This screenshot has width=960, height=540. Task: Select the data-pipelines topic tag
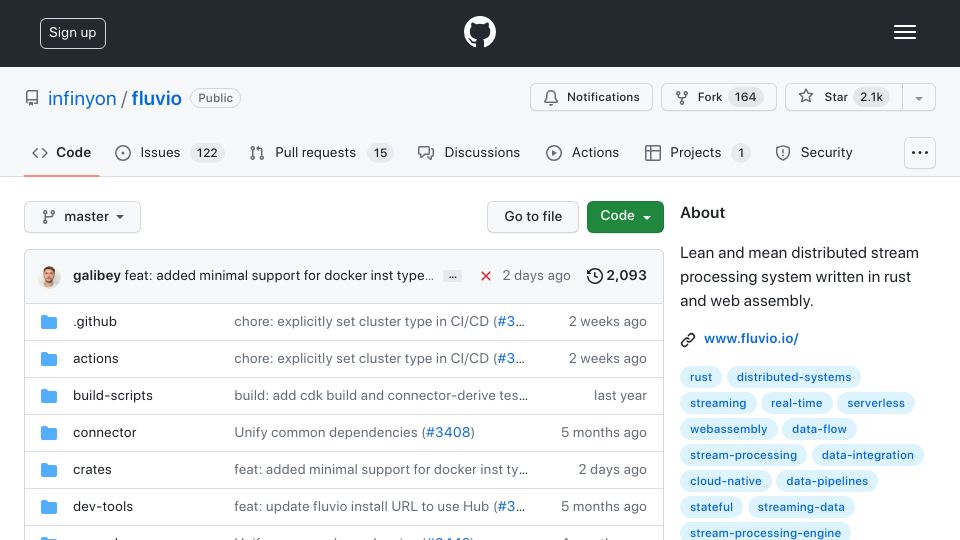tap(827, 481)
